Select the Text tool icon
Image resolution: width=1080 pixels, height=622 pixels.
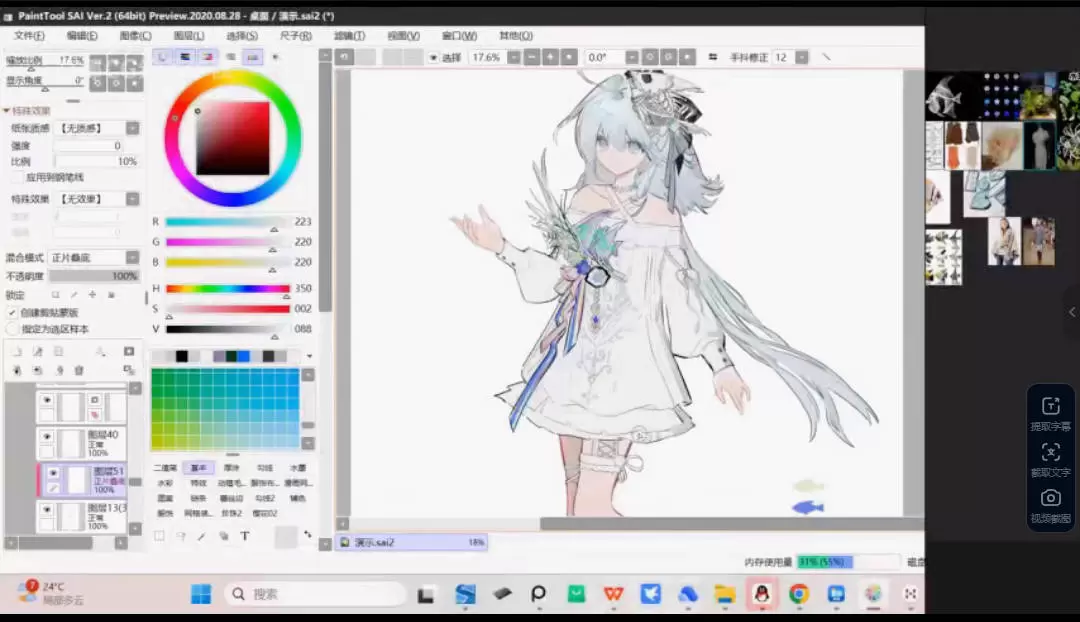(x=244, y=537)
